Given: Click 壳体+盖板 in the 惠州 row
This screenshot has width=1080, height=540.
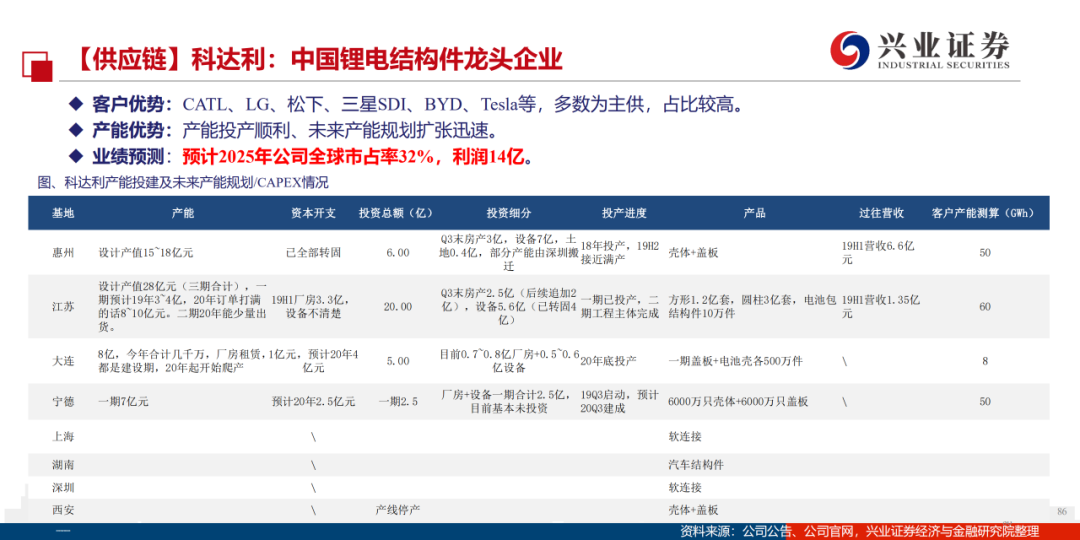Looking at the screenshot, I should 693,253.
